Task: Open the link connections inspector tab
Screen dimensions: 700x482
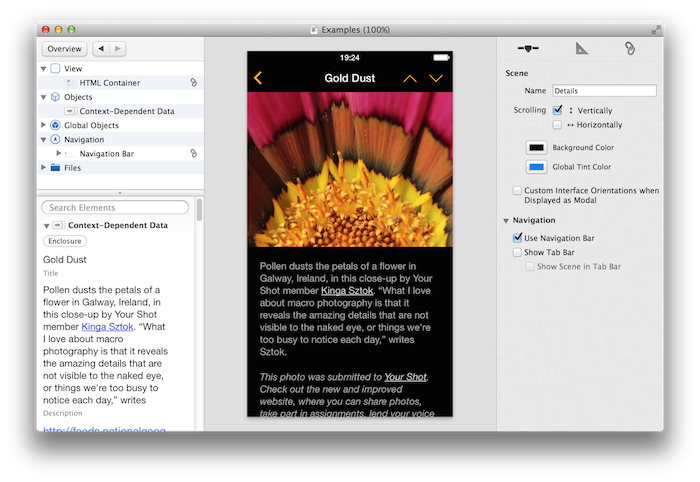Action: click(629, 48)
